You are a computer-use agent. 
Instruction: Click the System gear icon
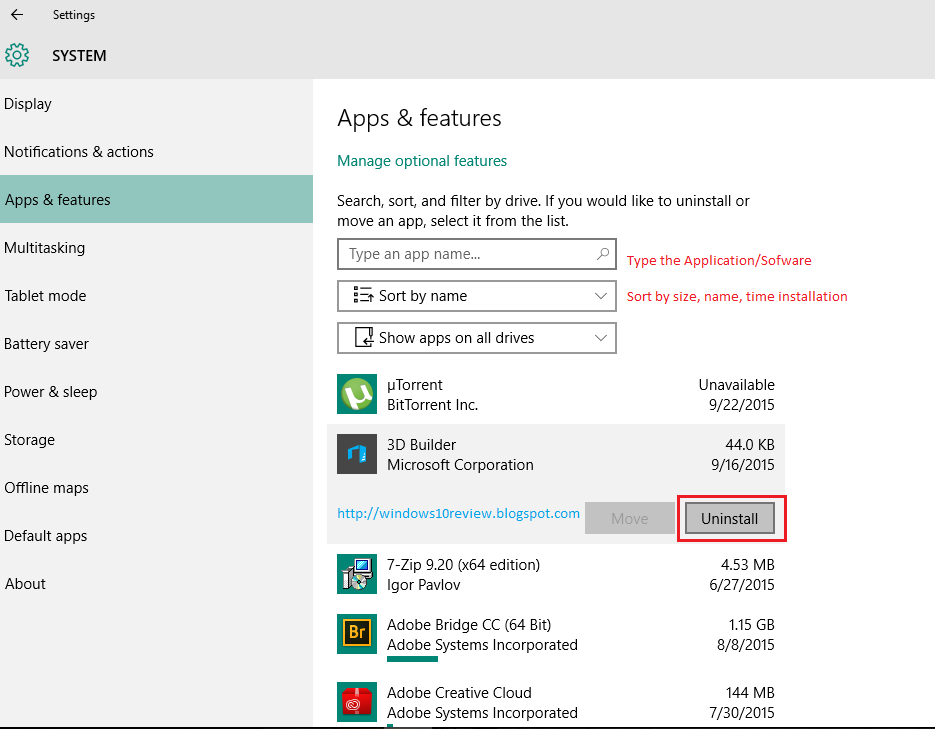(17, 55)
